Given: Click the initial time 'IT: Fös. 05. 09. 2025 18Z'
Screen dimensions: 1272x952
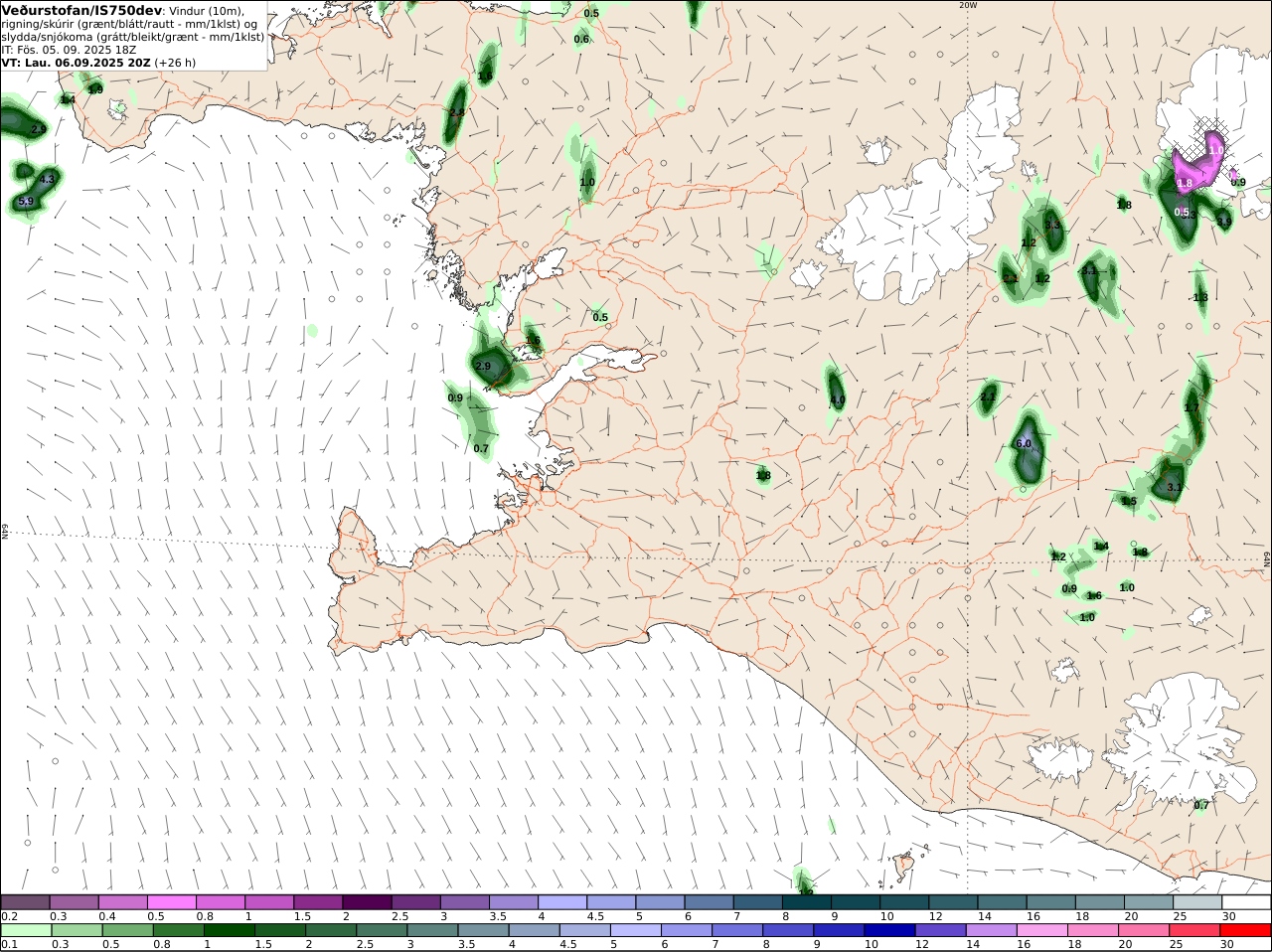Looking at the screenshot, I should [69, 49].
